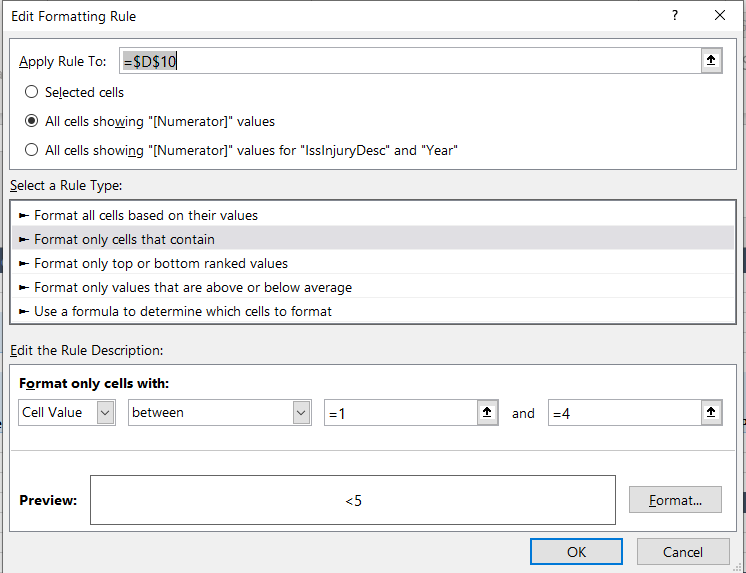Click the <5 preview box
This screenshot has height=573, width=746.
click(353, 500)
